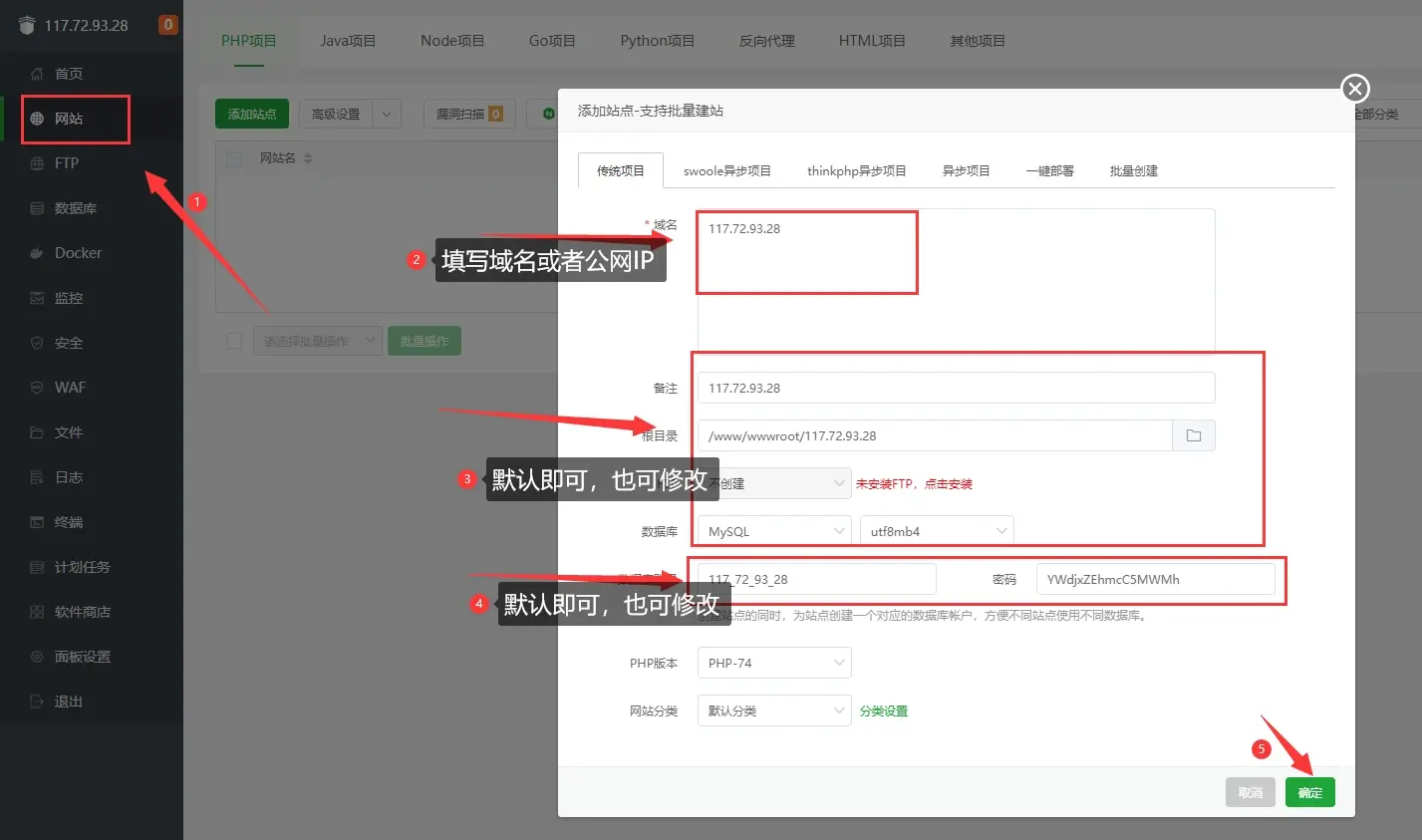1422x840 pixels.
Task: Click the 数据库 database icon in sidebar
Action: [38, 208]
